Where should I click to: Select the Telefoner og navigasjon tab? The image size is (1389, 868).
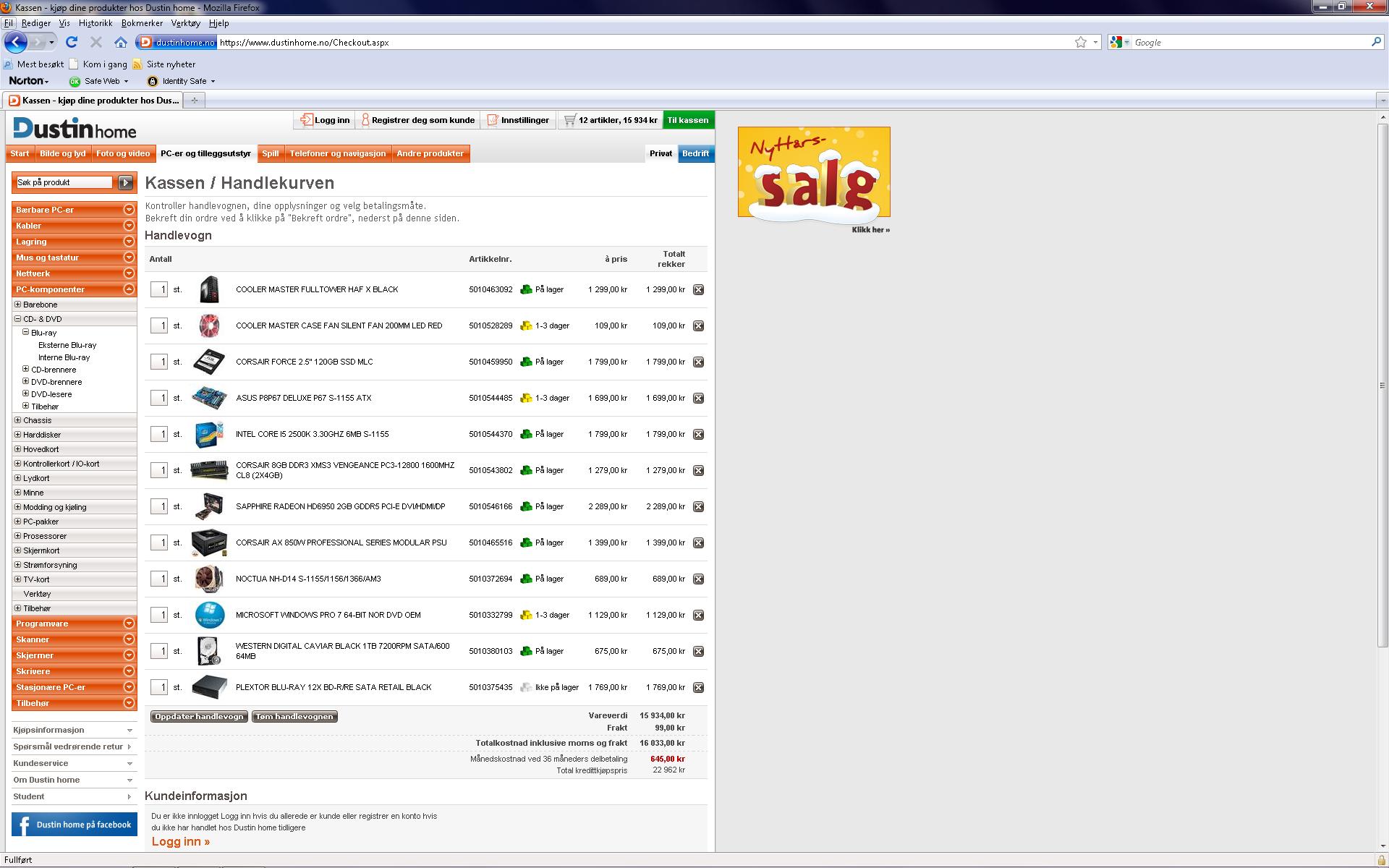(x=338, y=153)
